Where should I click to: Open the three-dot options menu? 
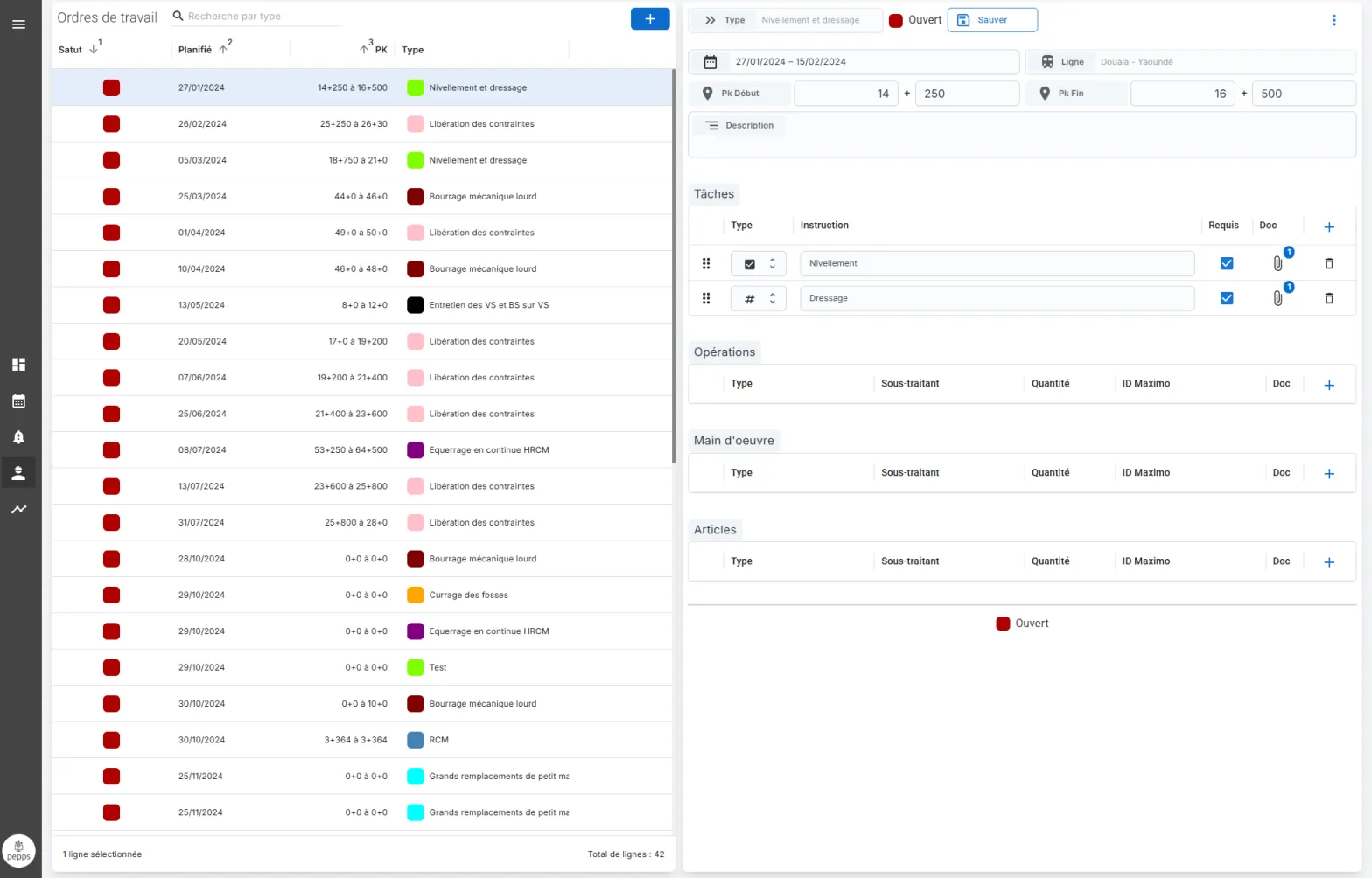pos(1334,20)
